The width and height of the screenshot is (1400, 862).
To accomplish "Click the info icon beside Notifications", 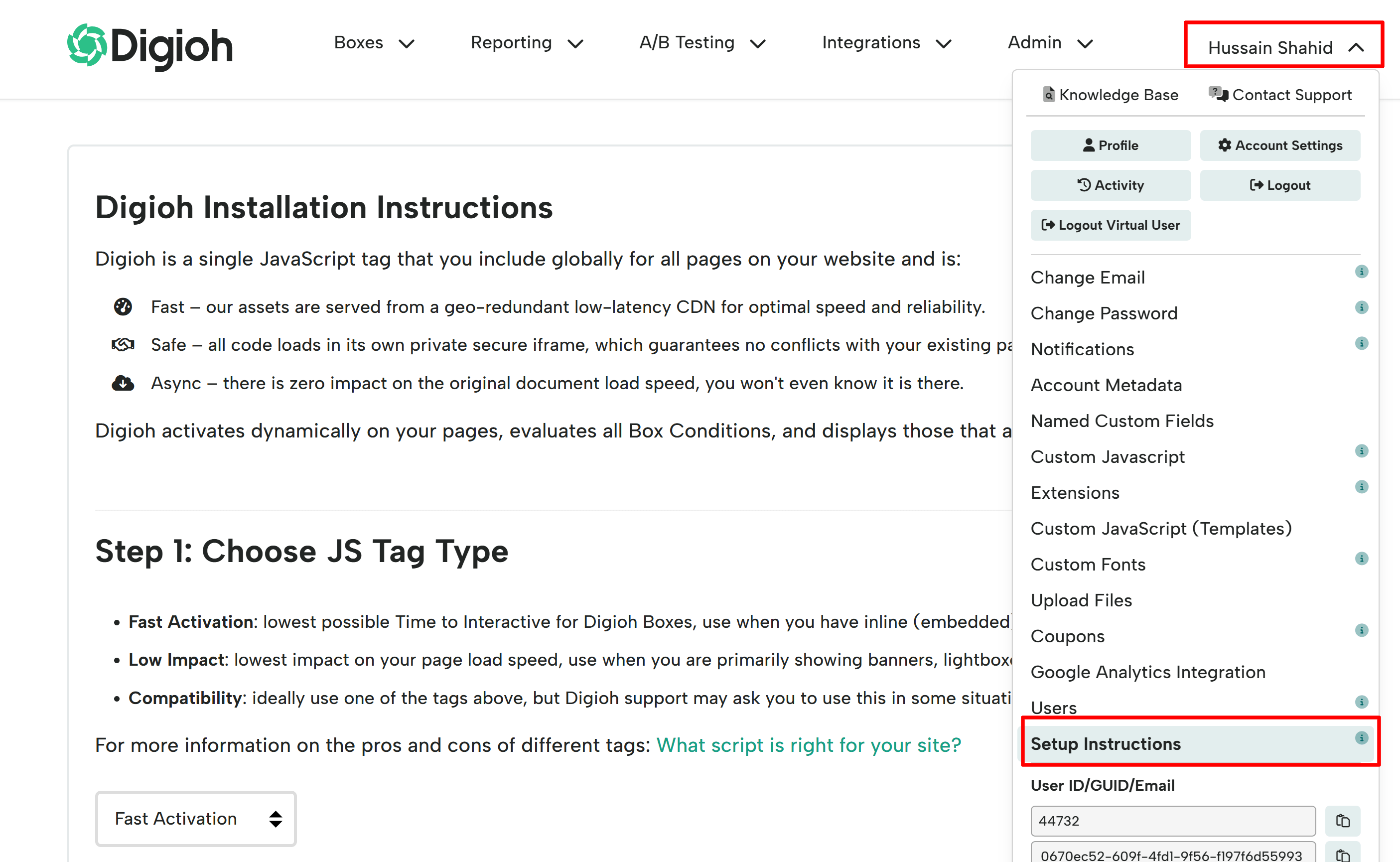I will [x=1361, y=343].
